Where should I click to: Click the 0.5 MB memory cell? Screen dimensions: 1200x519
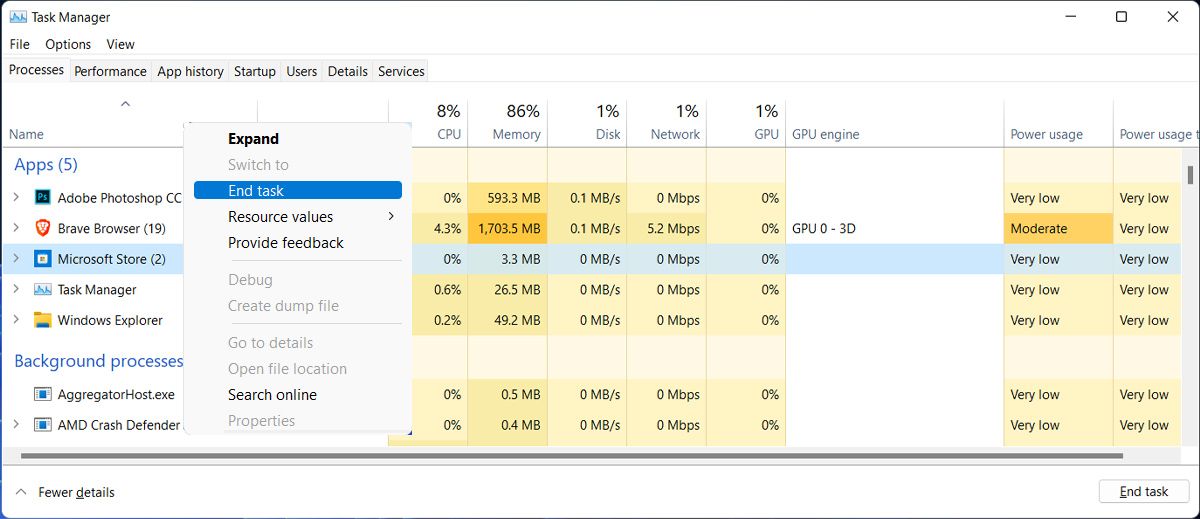point(507,394)
